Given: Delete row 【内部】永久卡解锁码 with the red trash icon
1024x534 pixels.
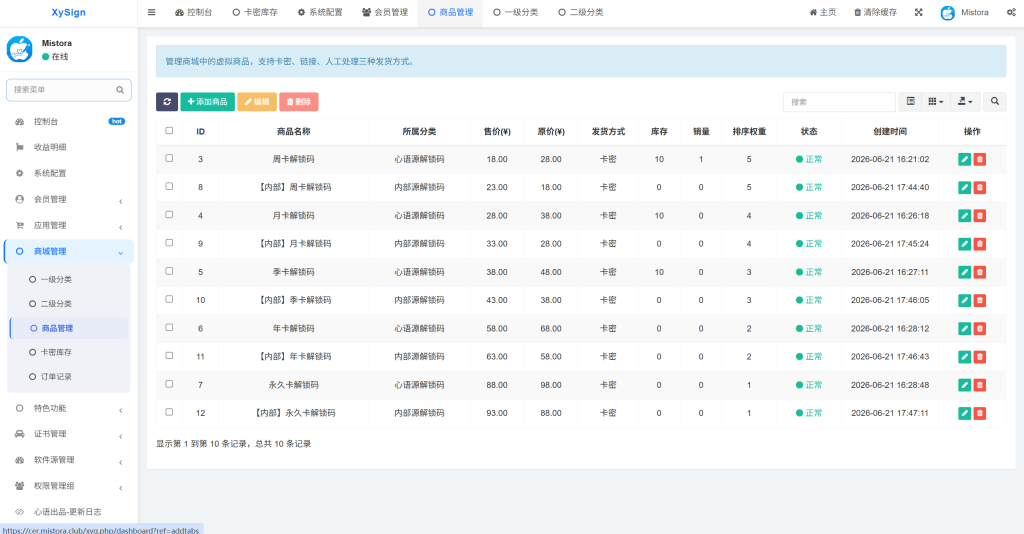Looking at the screenshot, I should (980, 413).
